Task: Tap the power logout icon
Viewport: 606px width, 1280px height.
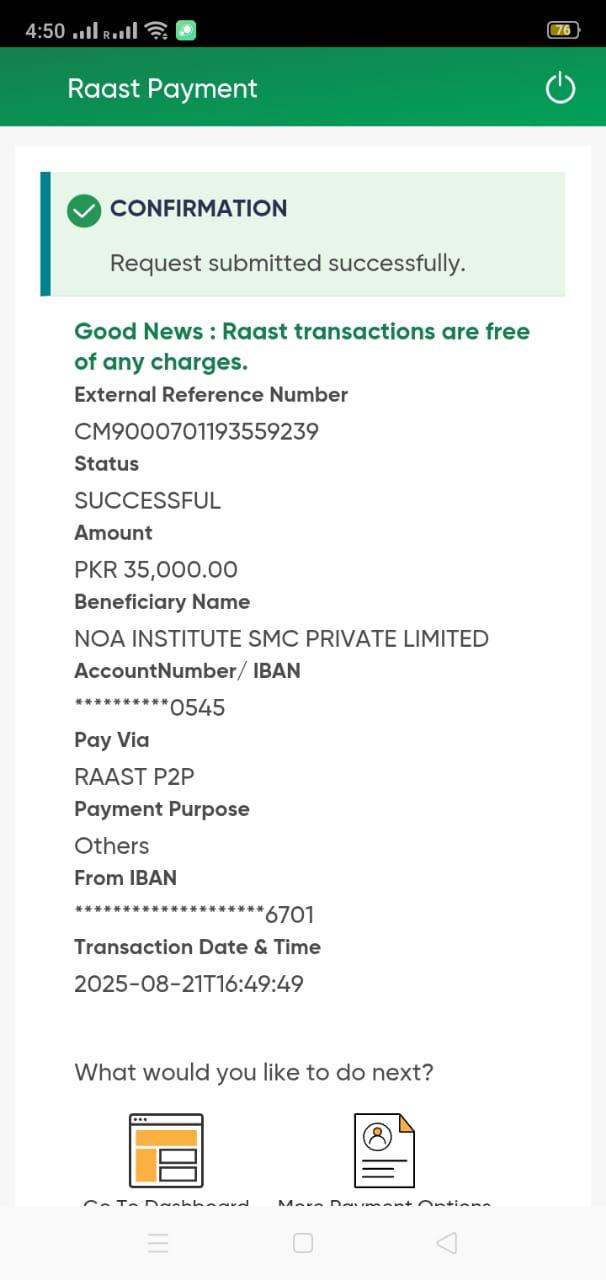Action: (560, 88)
